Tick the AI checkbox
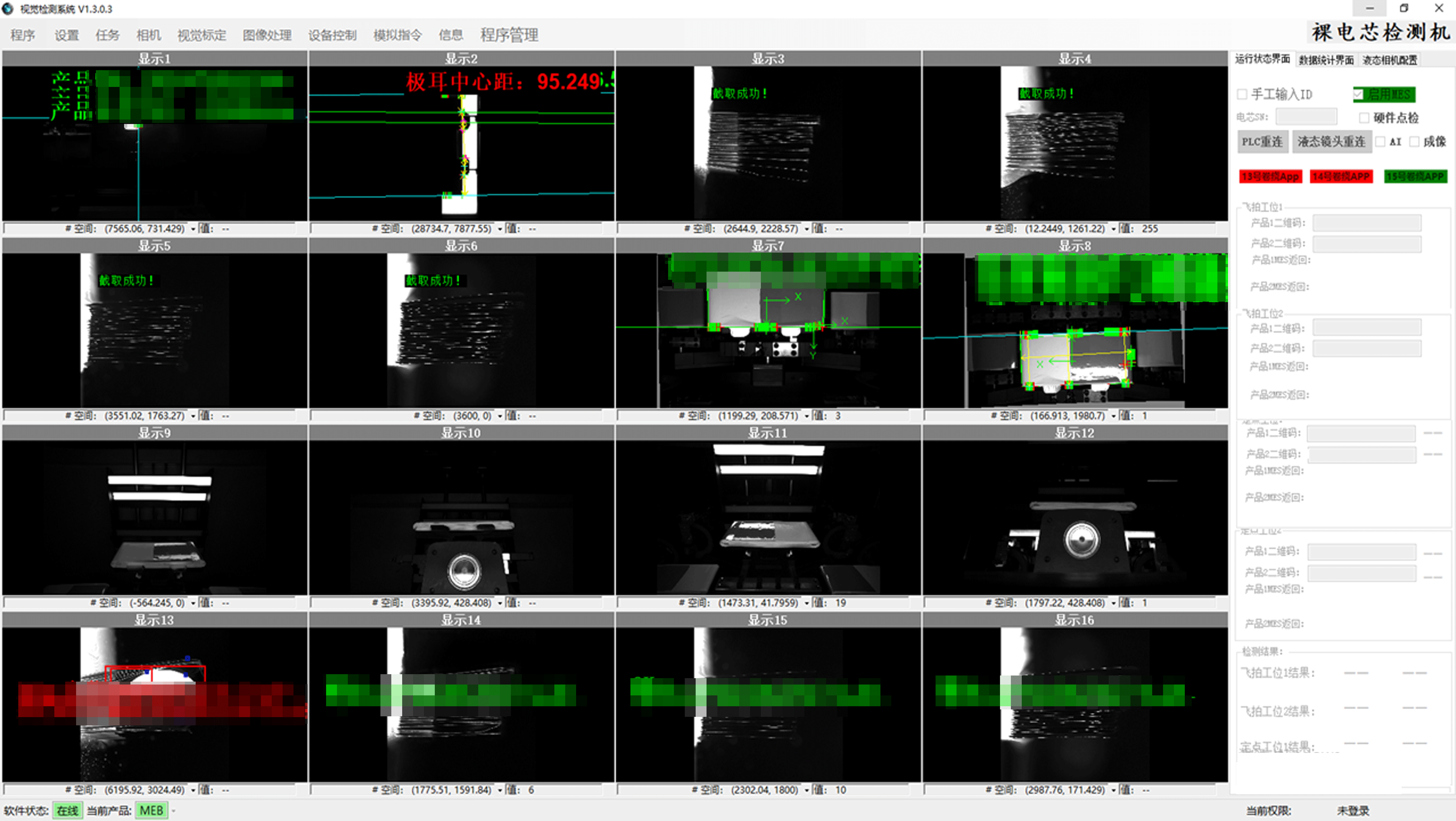The image size is (1456, 821). click(x=1380, y=141)
